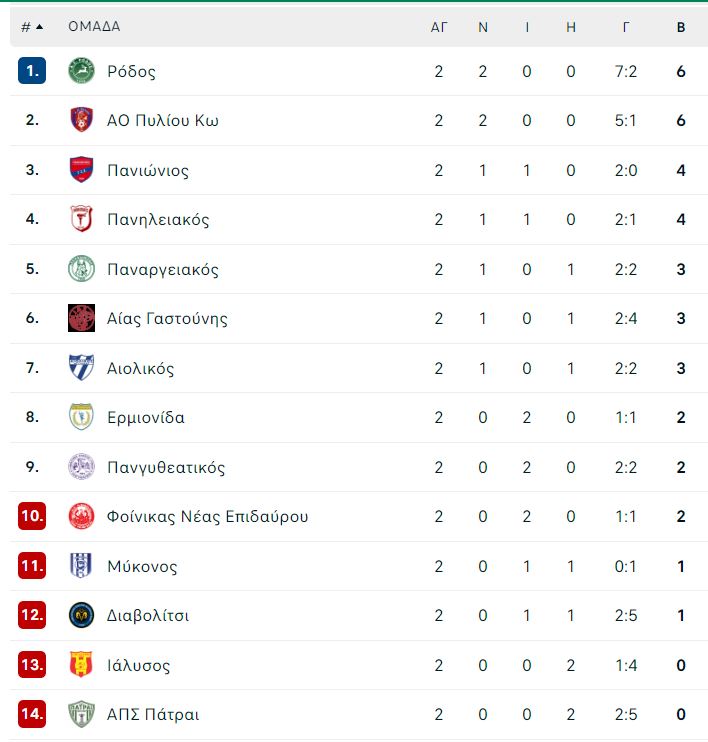Click the Αίας Γαστούνης dark red logo
The height and width of the screenshot is (742, 708).
click(81, 318)
